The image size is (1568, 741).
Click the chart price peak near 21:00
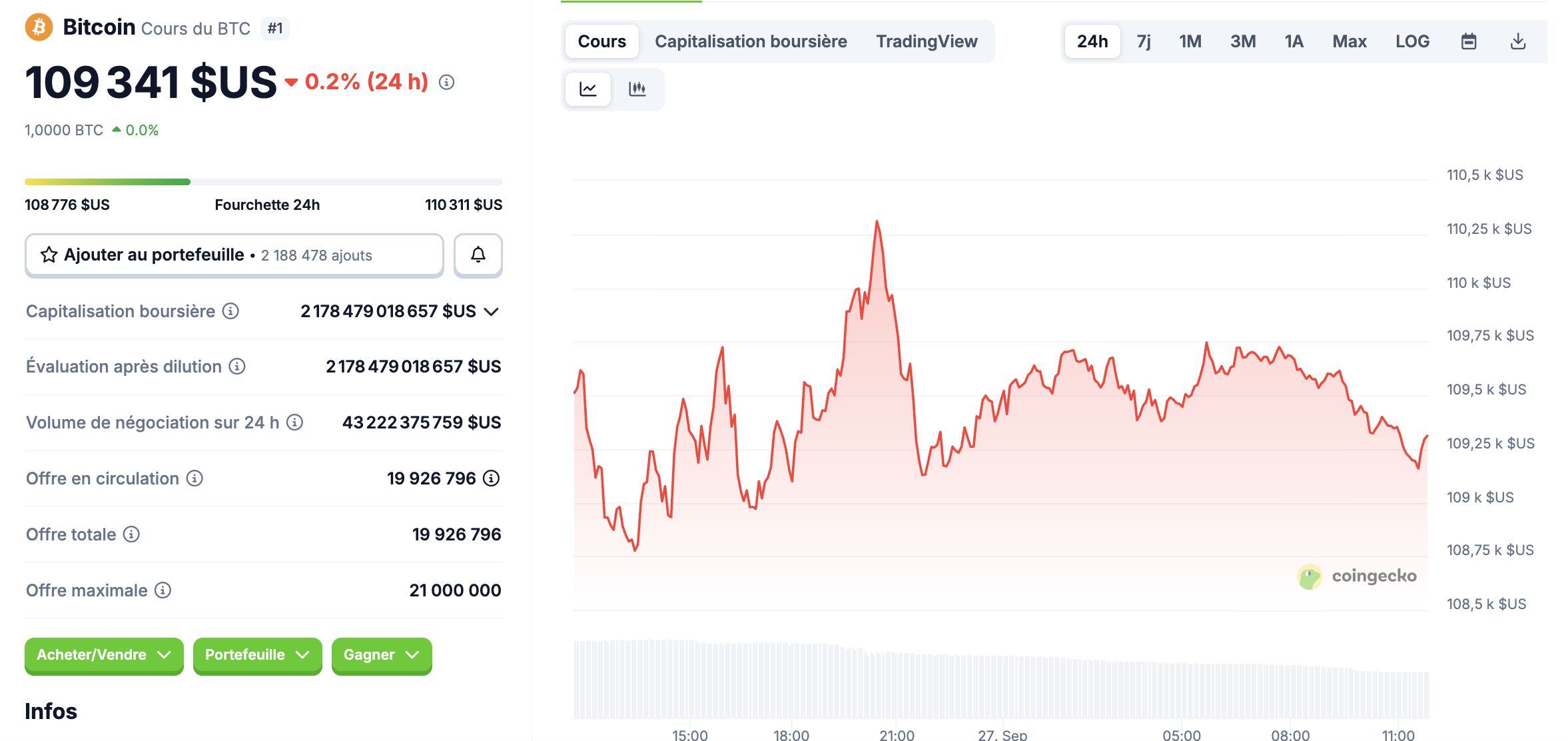click(877, 222)
